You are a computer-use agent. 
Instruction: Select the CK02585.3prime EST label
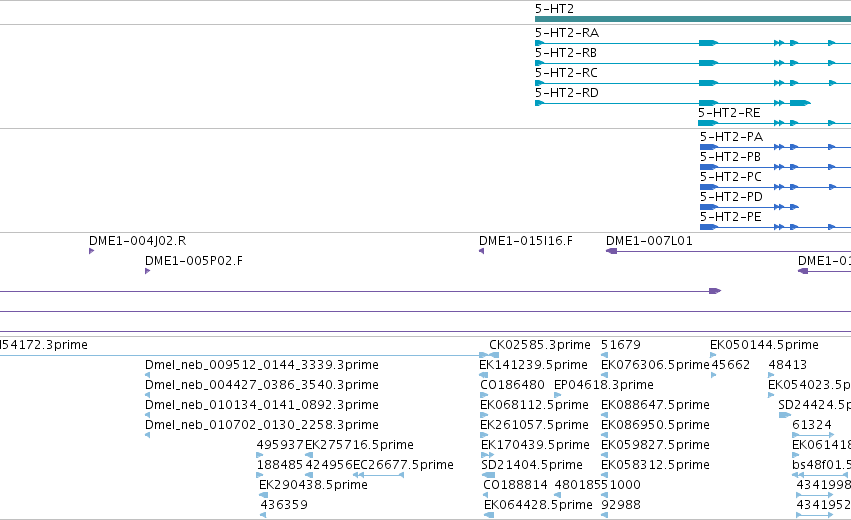tap(539, 346)
